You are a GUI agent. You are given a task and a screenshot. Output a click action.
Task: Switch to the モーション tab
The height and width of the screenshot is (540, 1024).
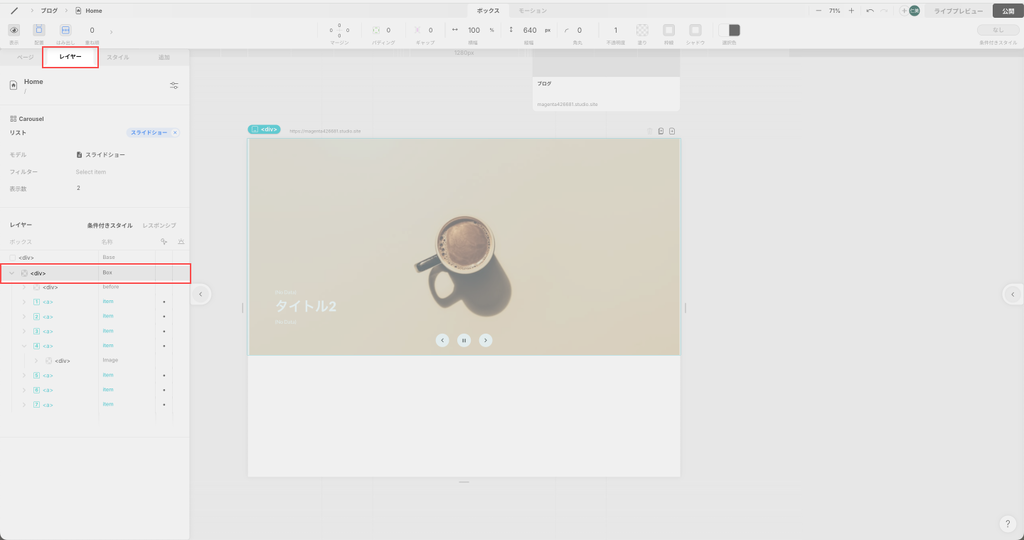[x=532, y=10]
